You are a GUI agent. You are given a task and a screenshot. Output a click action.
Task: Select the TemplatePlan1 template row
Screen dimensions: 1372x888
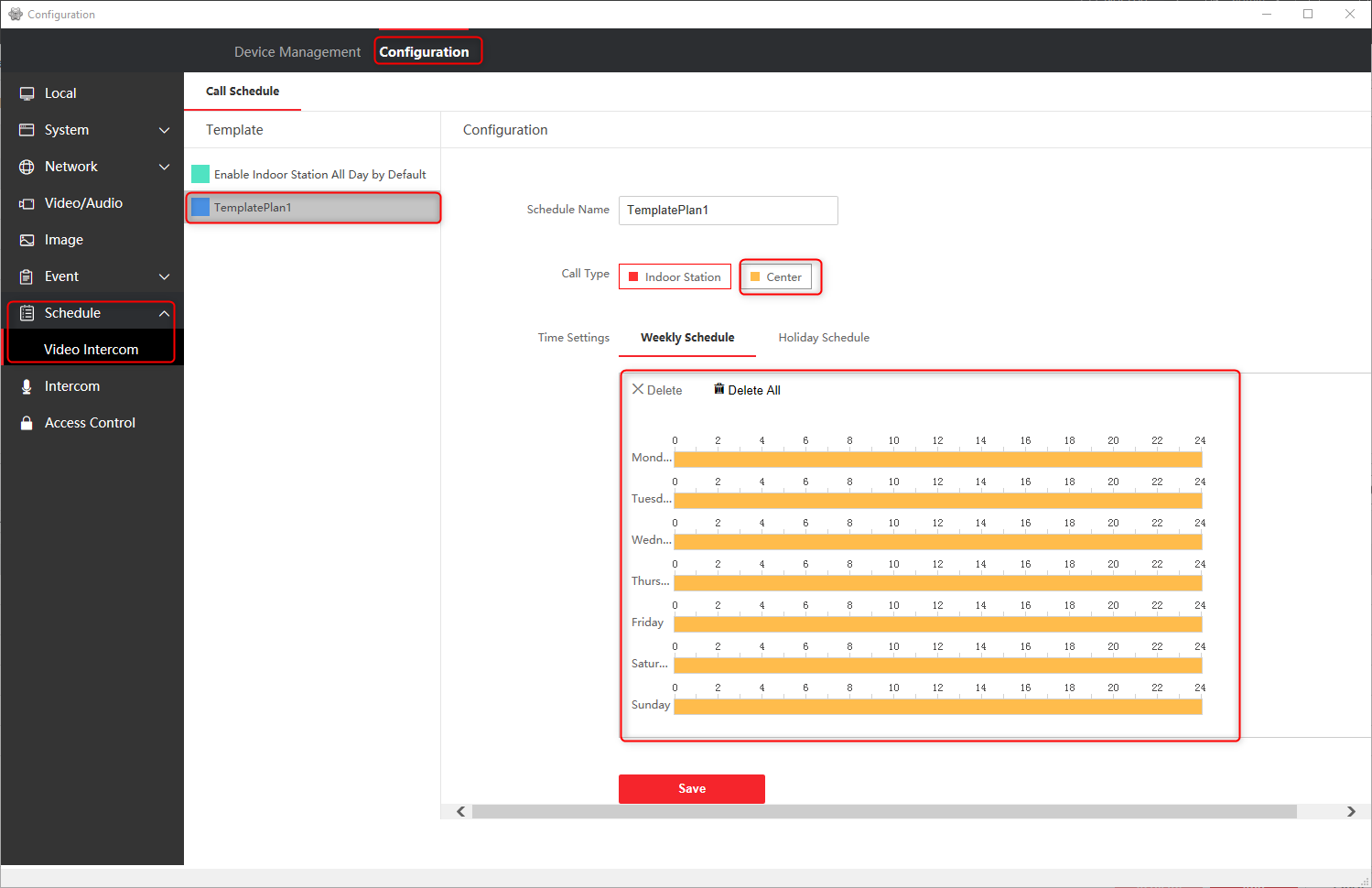(x=313, y=208)
